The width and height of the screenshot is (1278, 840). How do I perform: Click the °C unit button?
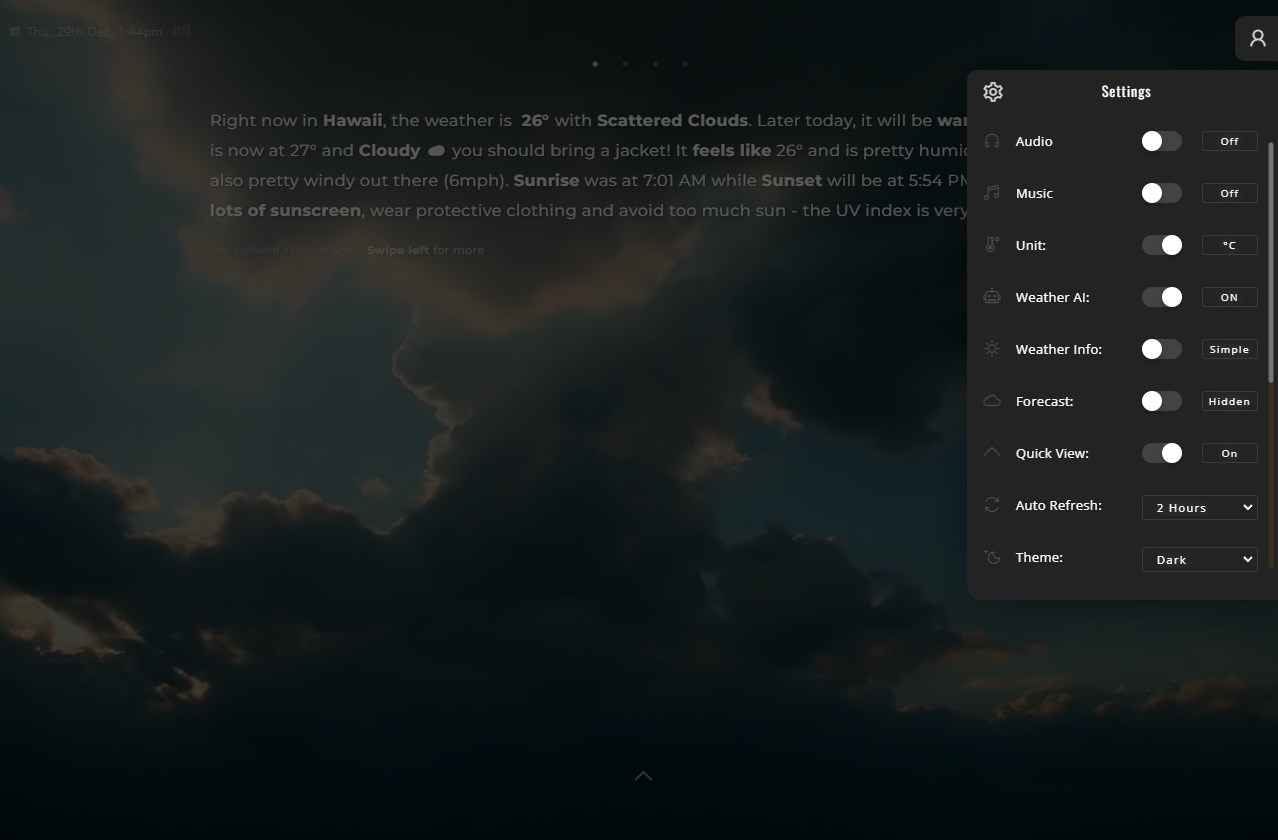tap(1228, 245)
